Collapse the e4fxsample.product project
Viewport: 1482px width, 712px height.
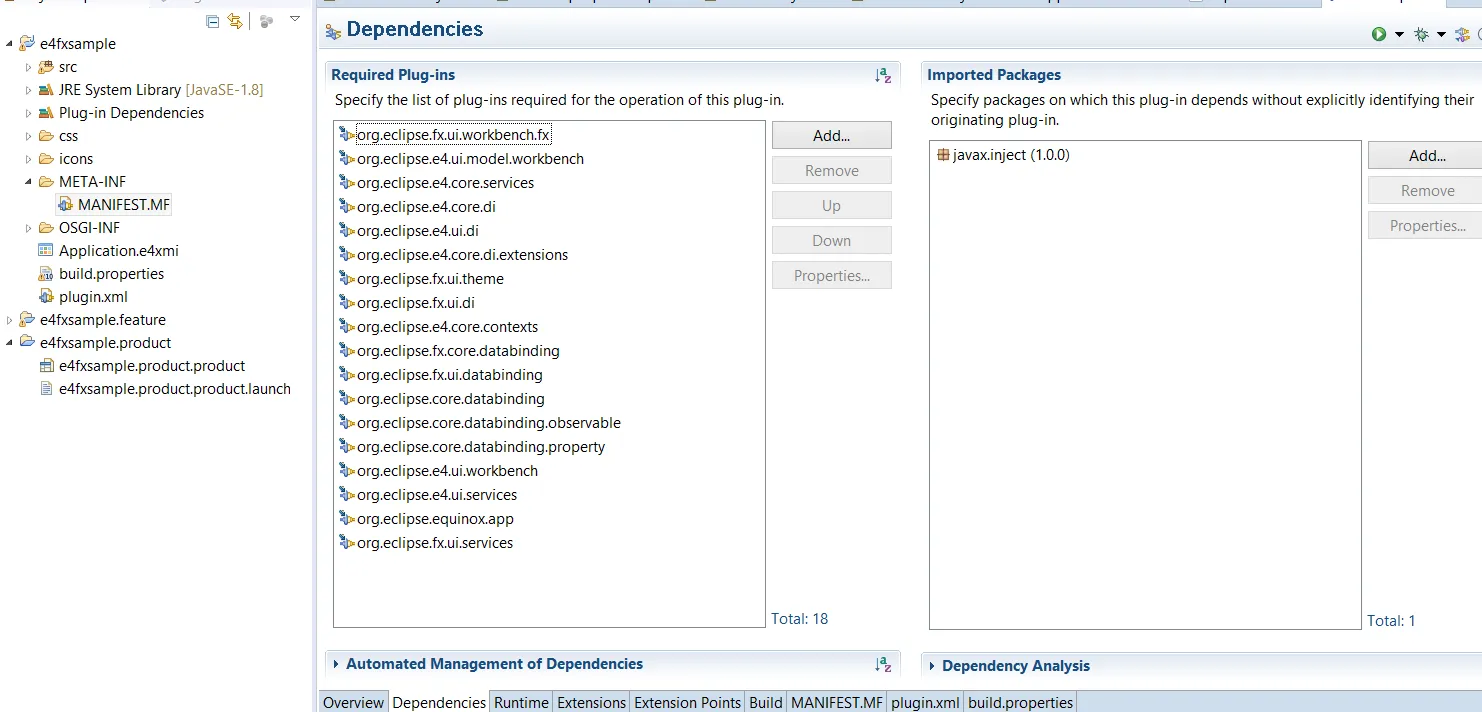tap(9, 343)
